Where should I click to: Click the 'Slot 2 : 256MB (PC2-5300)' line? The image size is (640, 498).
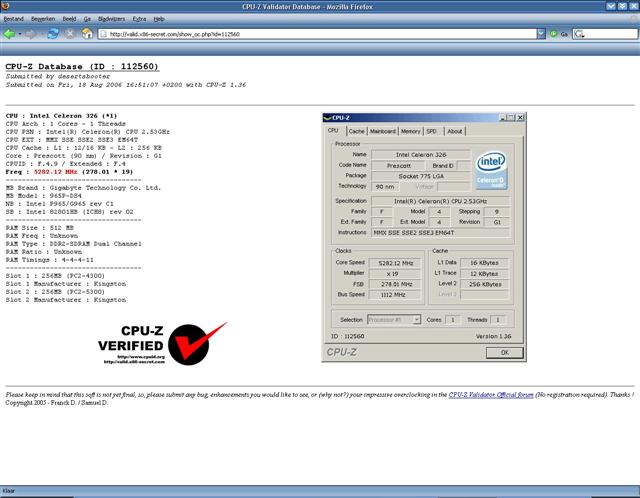pyautogui.click(x=55, y=292)
